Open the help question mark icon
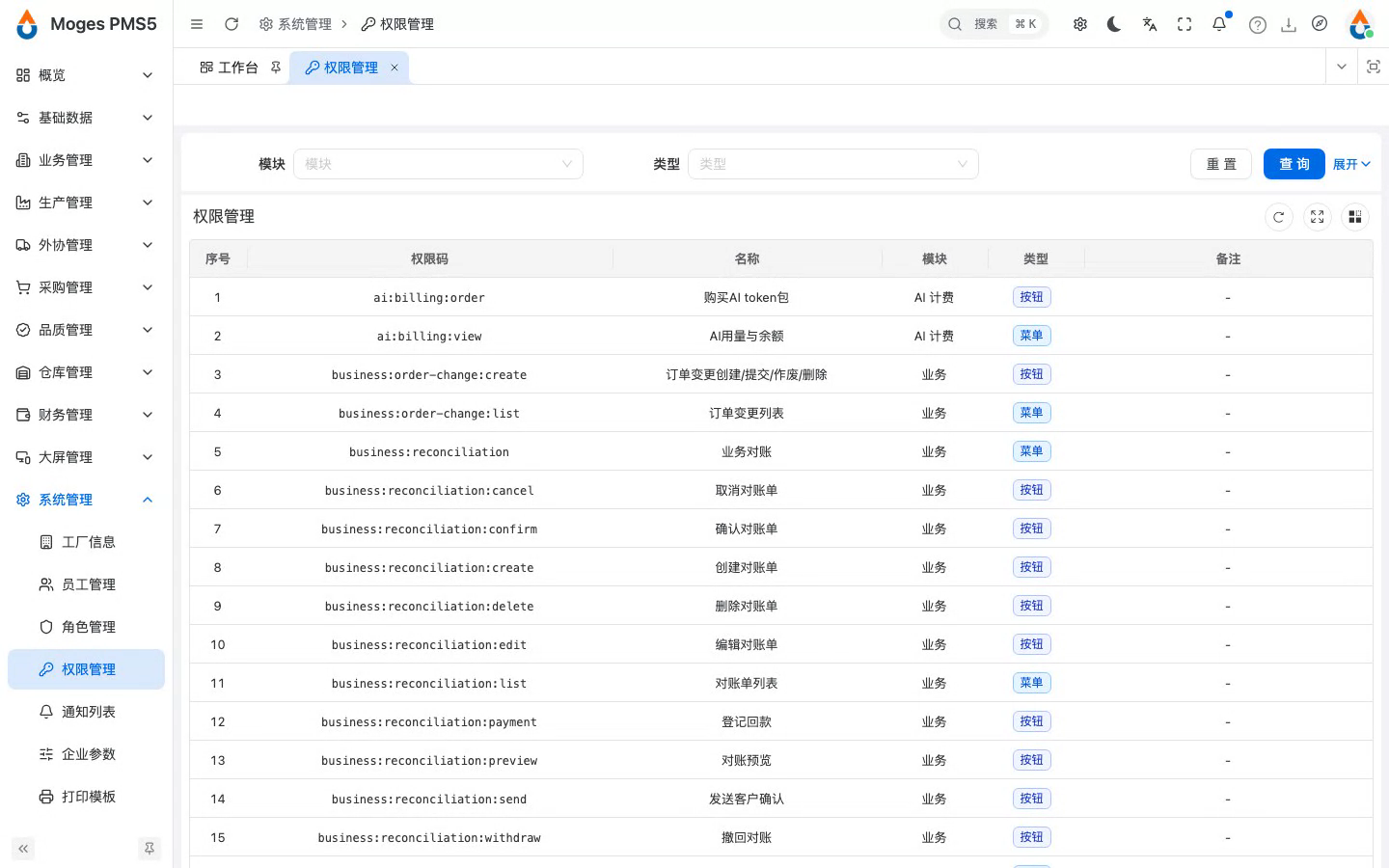This screenshot has height=868, width=1389. click(1258, 25)
